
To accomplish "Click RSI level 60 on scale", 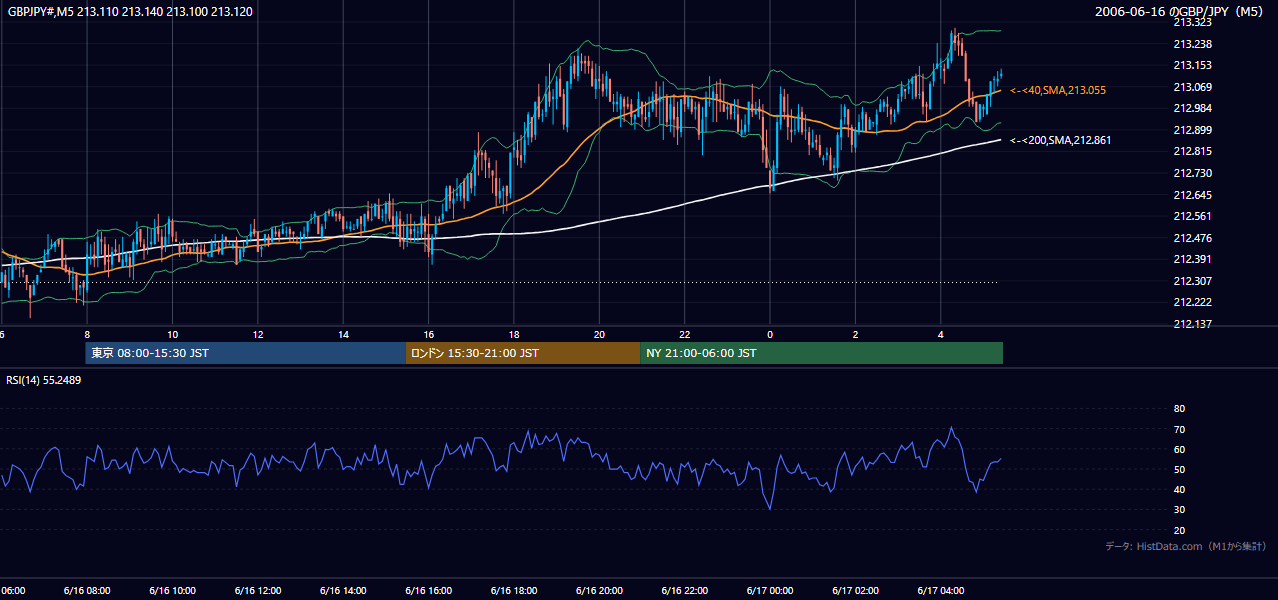I will pyautogui.click(x=1179, y=449).
